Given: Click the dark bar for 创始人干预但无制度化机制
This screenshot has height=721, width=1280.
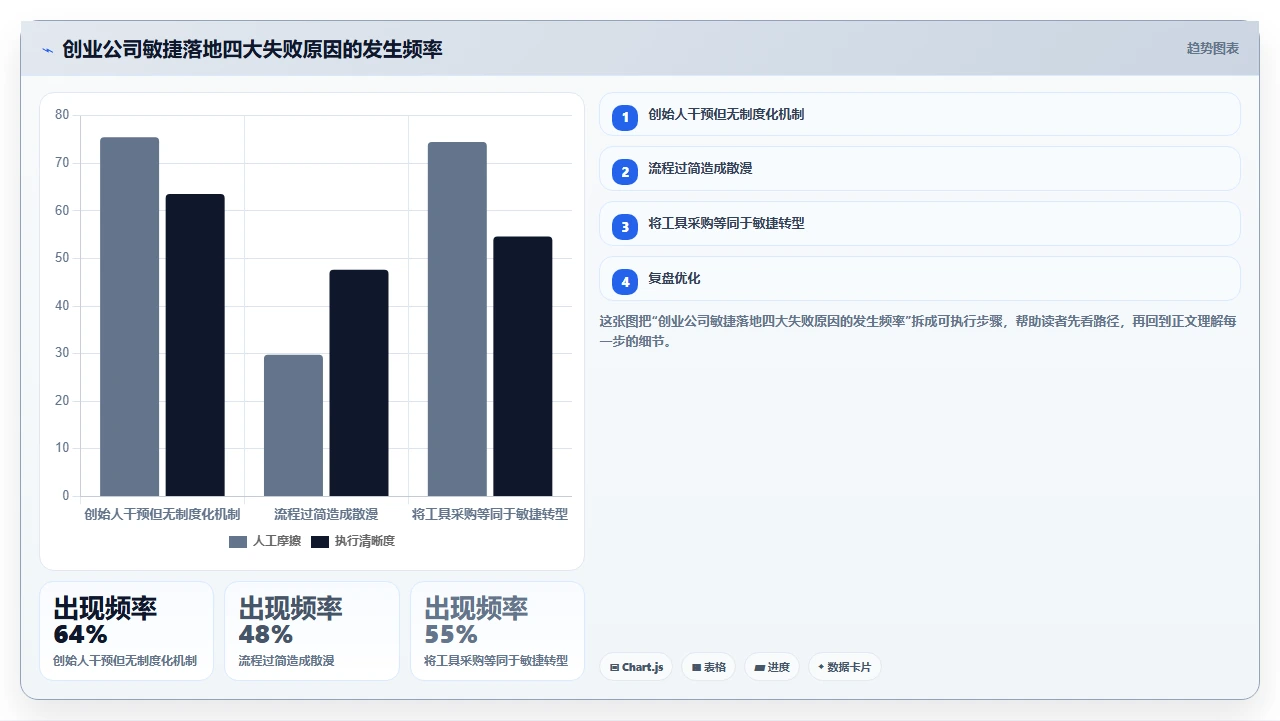Looking at the screenshot, I should tap(195, 345).
